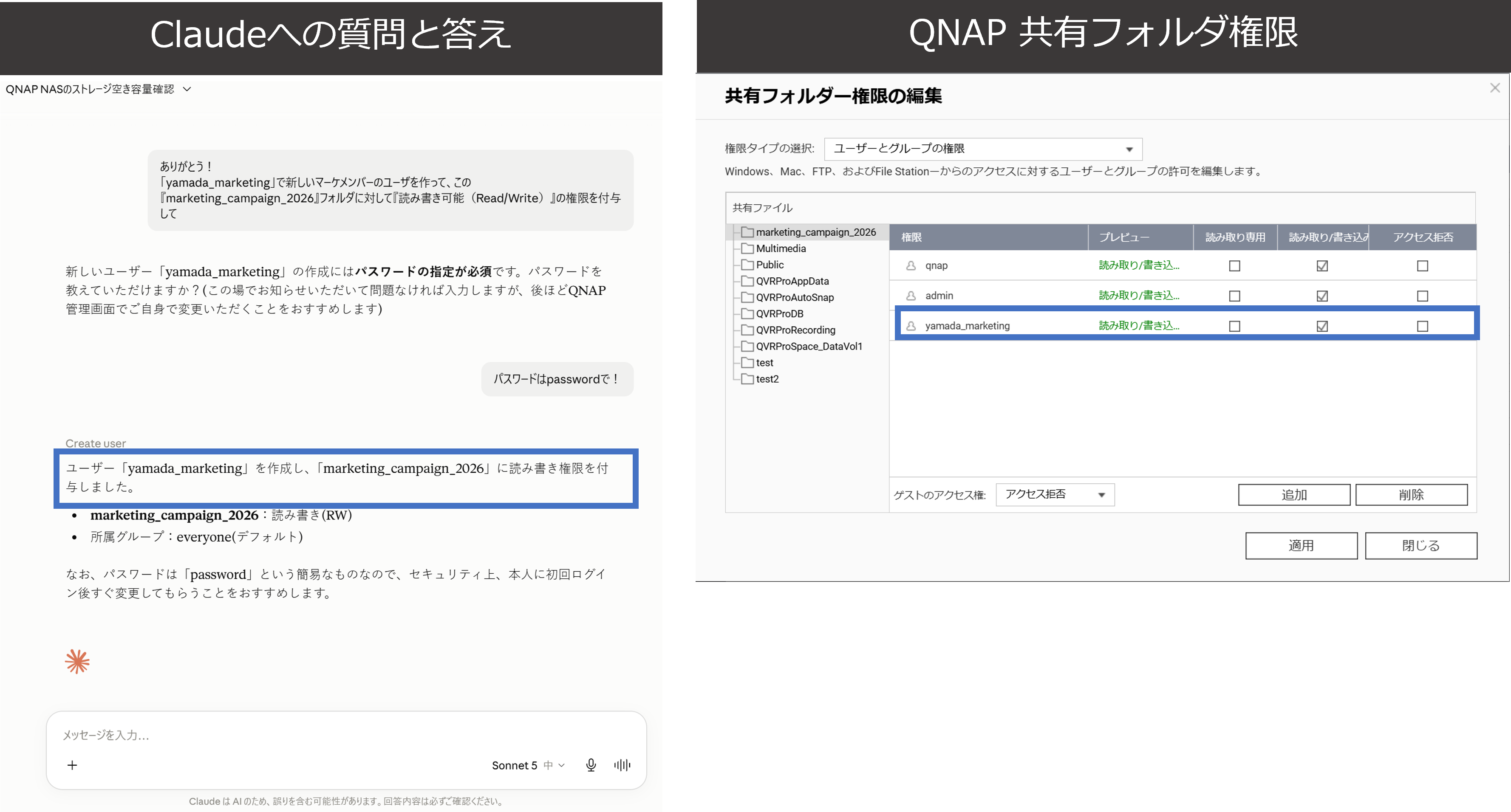Click the qnap user name
The width and height of the screenshot is (1511, 812).
click(x=936, y=265)
